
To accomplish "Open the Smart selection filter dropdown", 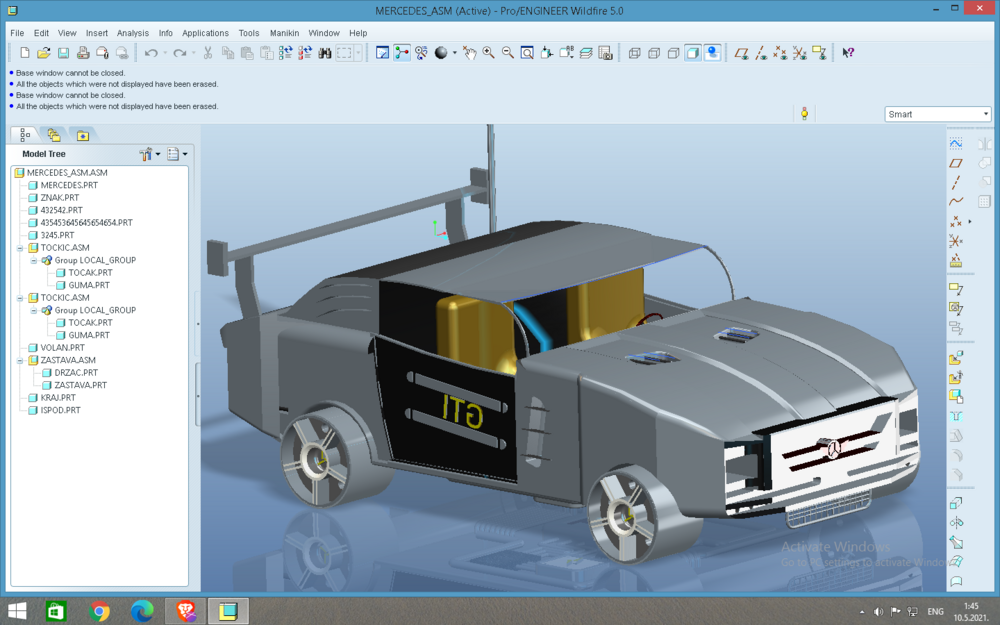I will pyautogui.click(x=938, y=114).
